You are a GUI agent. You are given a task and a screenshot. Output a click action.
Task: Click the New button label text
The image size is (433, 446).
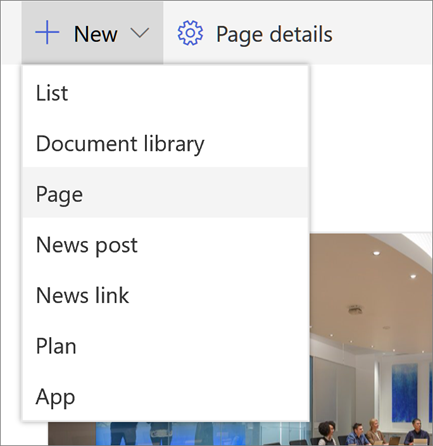96,34
